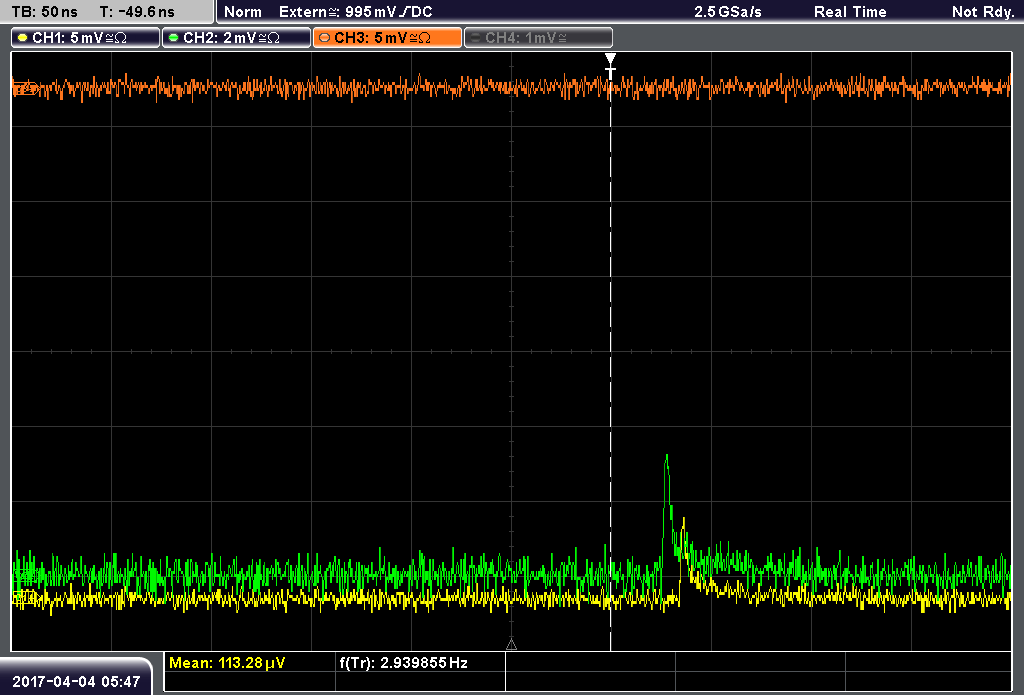Click the peak of the green CH2 pulse
The image size is (1024, 695).
[x=666, y=456]
